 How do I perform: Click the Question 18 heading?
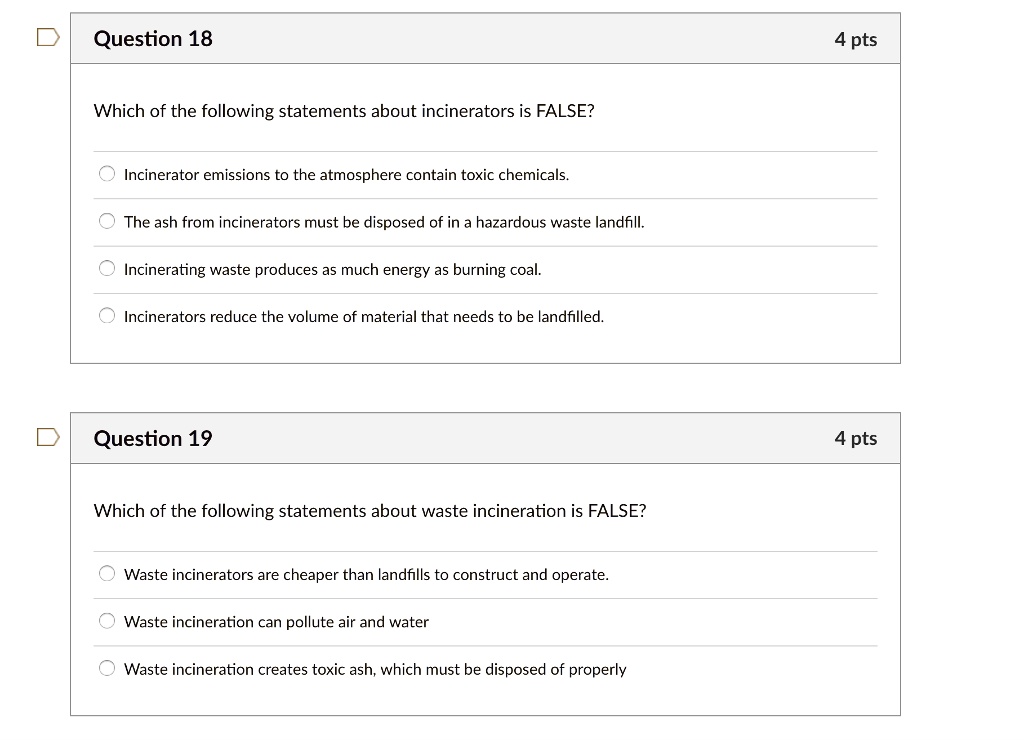[152, 38]
